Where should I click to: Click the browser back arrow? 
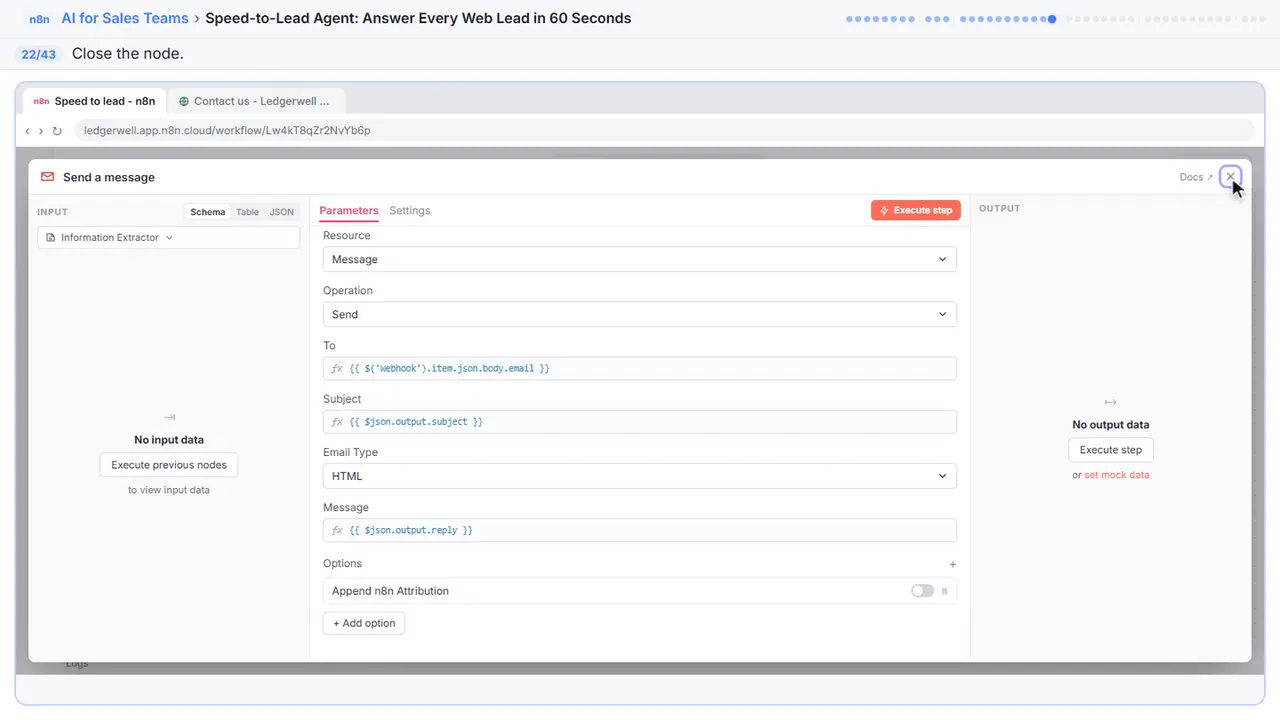[x=27, y=131]
